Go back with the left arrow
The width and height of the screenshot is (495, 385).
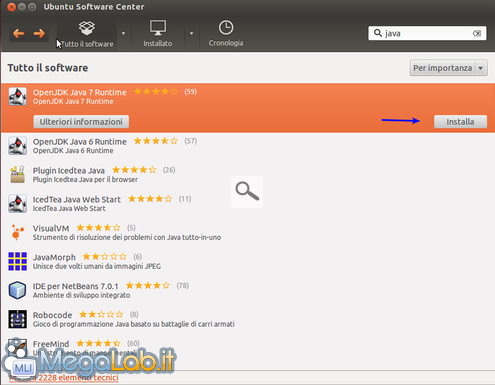(19, 33)
